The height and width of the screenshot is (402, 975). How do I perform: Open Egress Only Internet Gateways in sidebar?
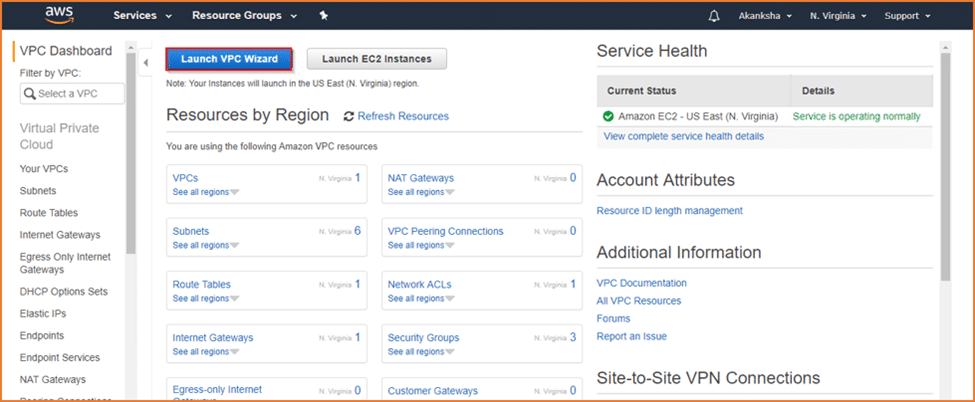pyautogui.click(x=65, y=263)
